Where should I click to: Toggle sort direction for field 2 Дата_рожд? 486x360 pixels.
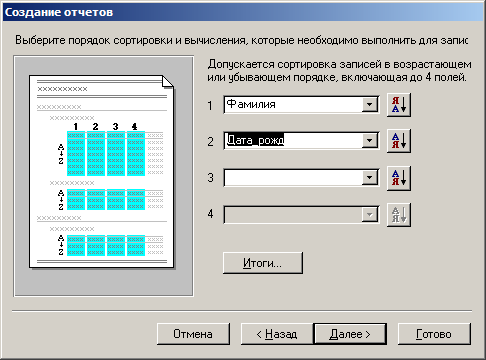point(399,141)
